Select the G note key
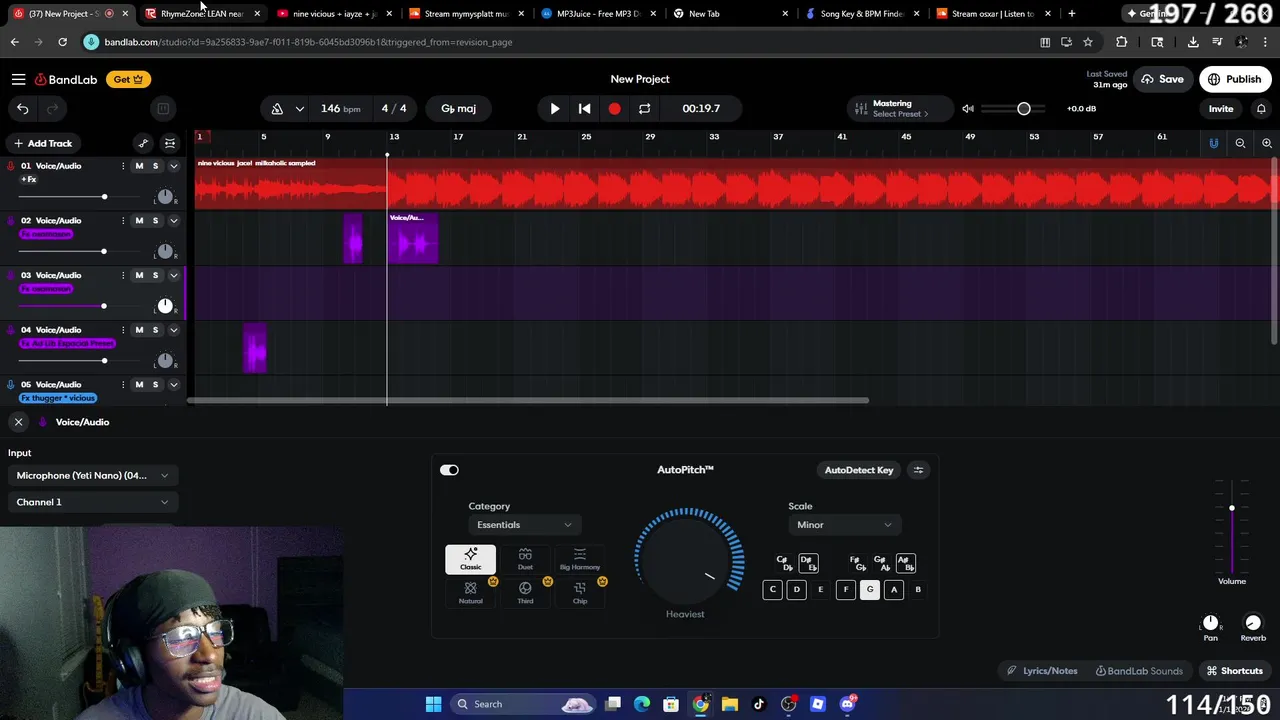The height and width of the screenshot is (720, 1280). click(x=870, y=590)
